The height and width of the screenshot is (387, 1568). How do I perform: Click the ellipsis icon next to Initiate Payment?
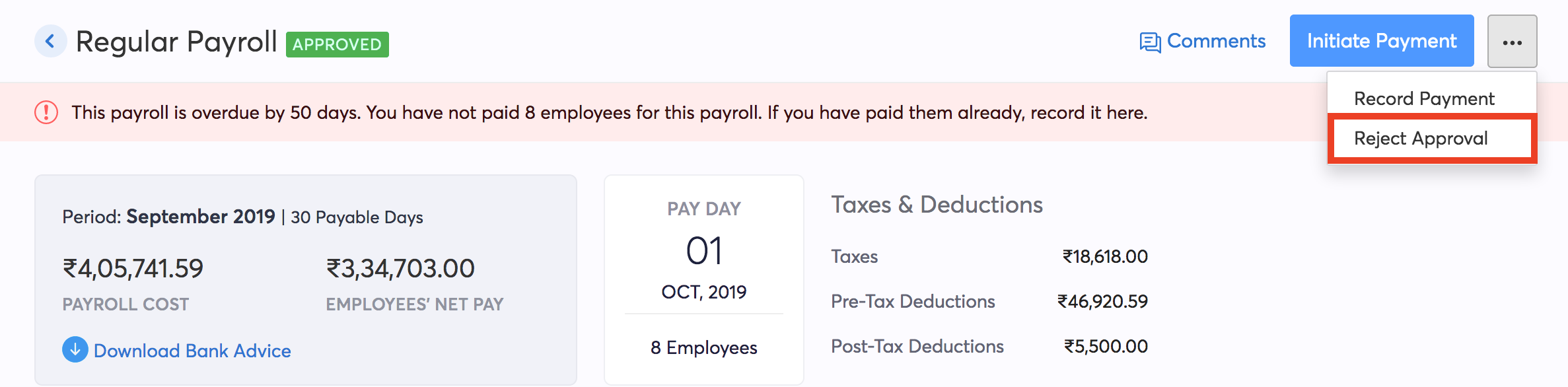pos(1513,41)
